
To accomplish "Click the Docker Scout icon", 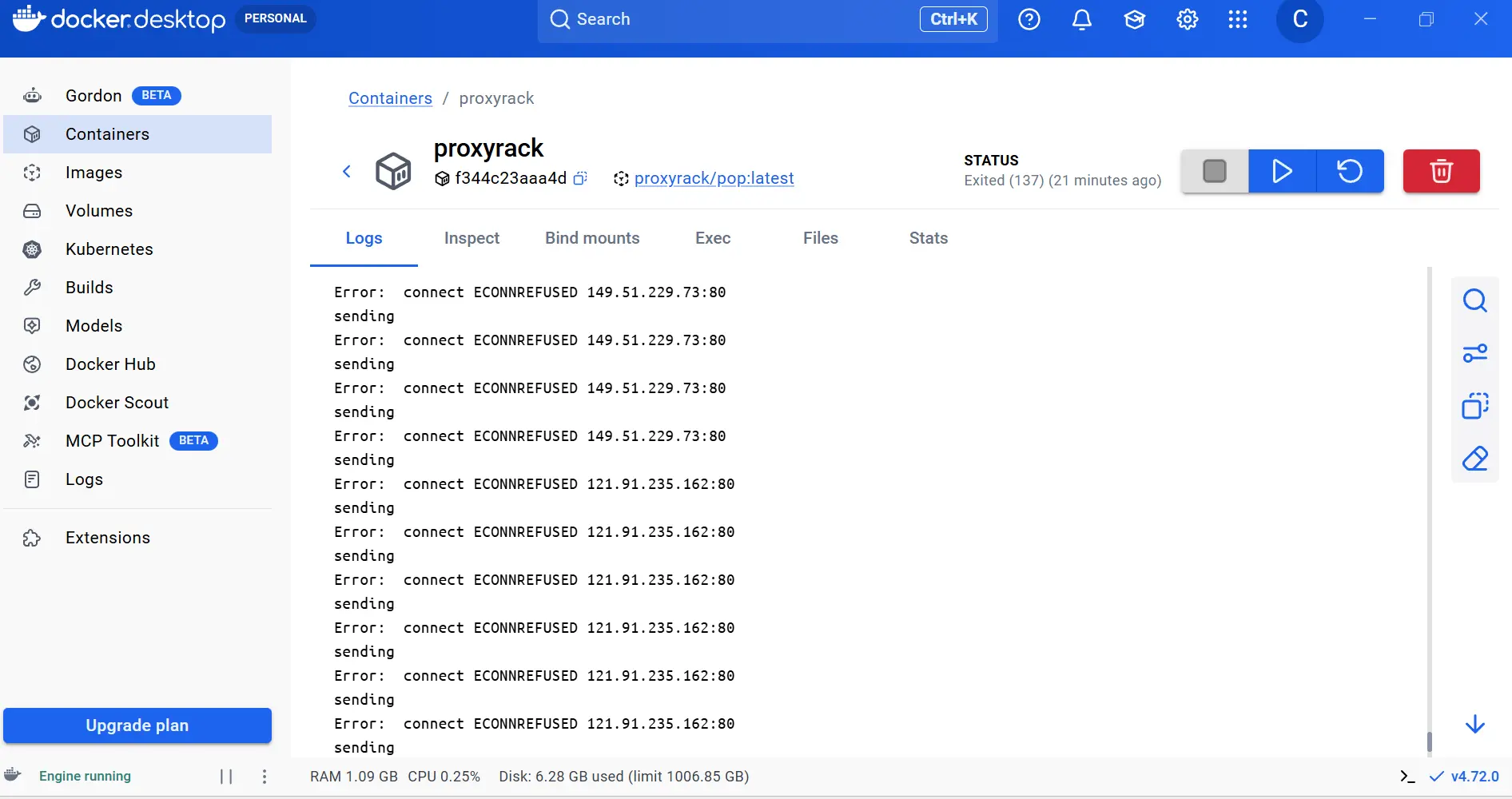I will point(32,403).
